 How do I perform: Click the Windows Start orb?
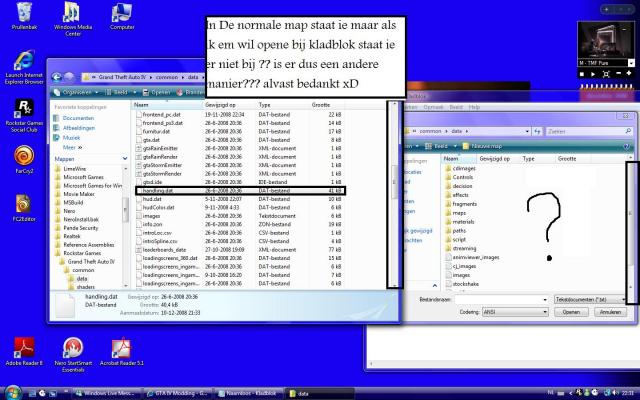tap(13, 393)
